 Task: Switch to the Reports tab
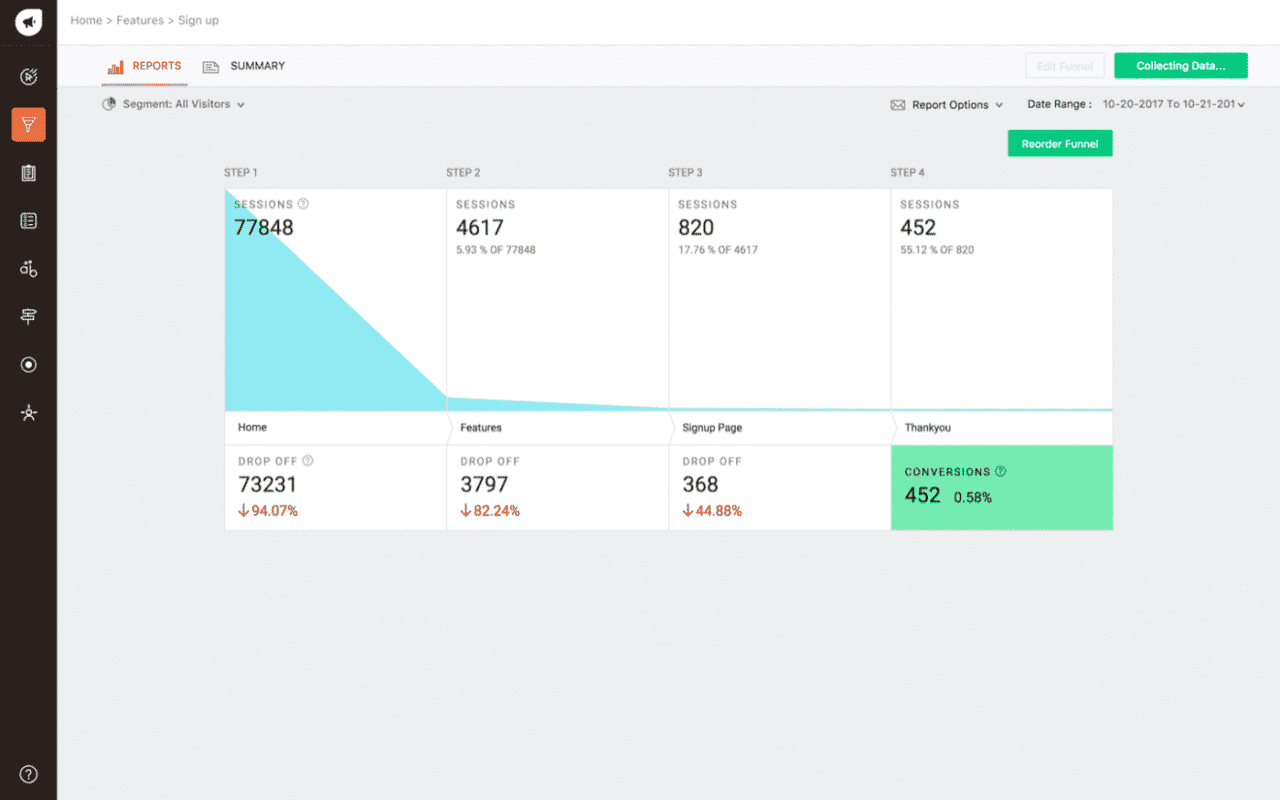click(145, 66)
